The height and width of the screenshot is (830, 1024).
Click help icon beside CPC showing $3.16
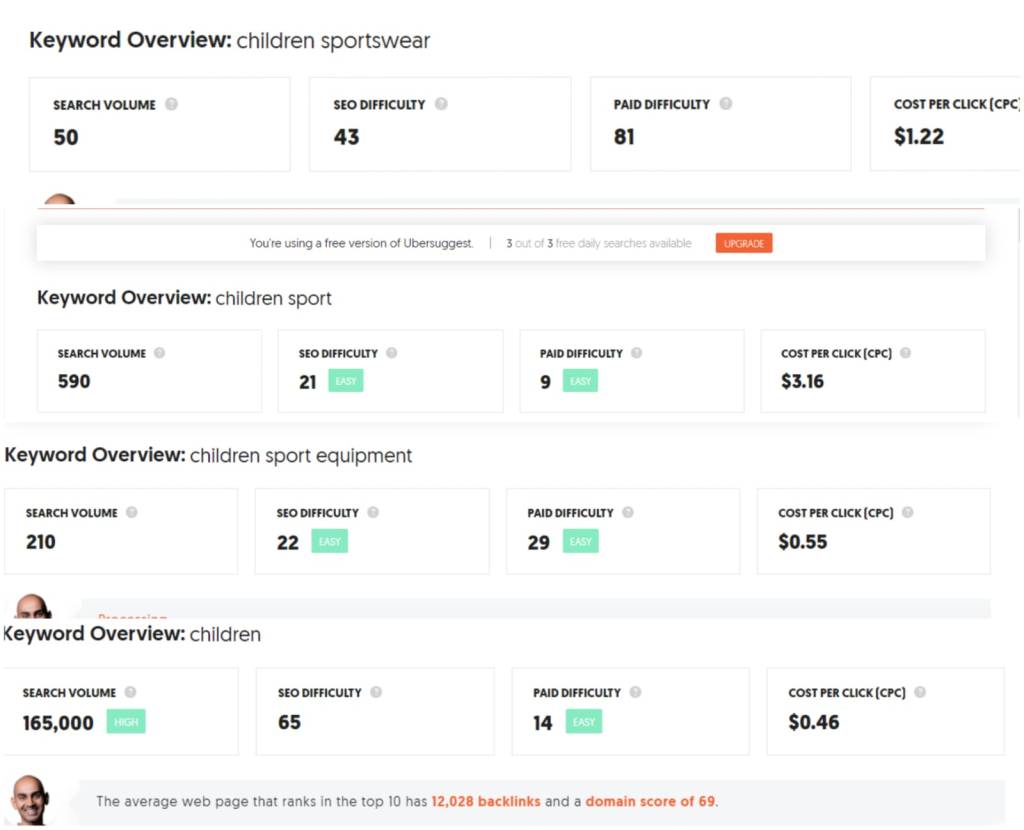[x=905, y=353]
